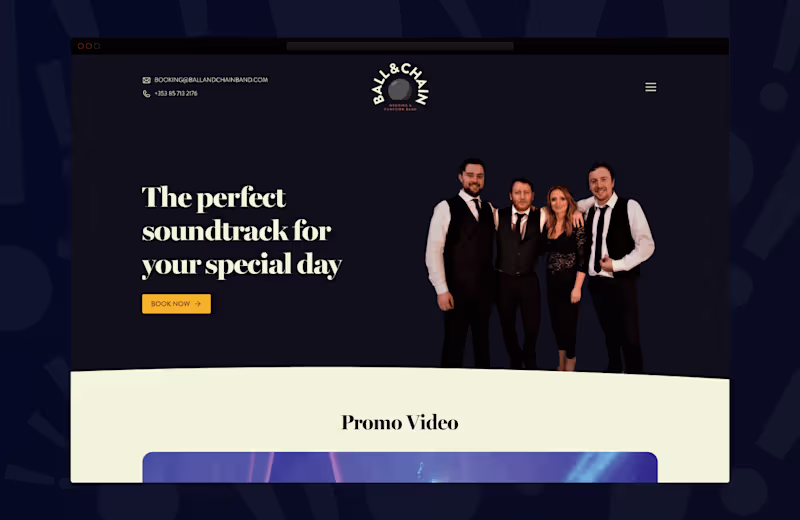Image resolution: width=800 pixels, height=520 pixels.
Task: Click the phone handset icon
Action: 146,93
